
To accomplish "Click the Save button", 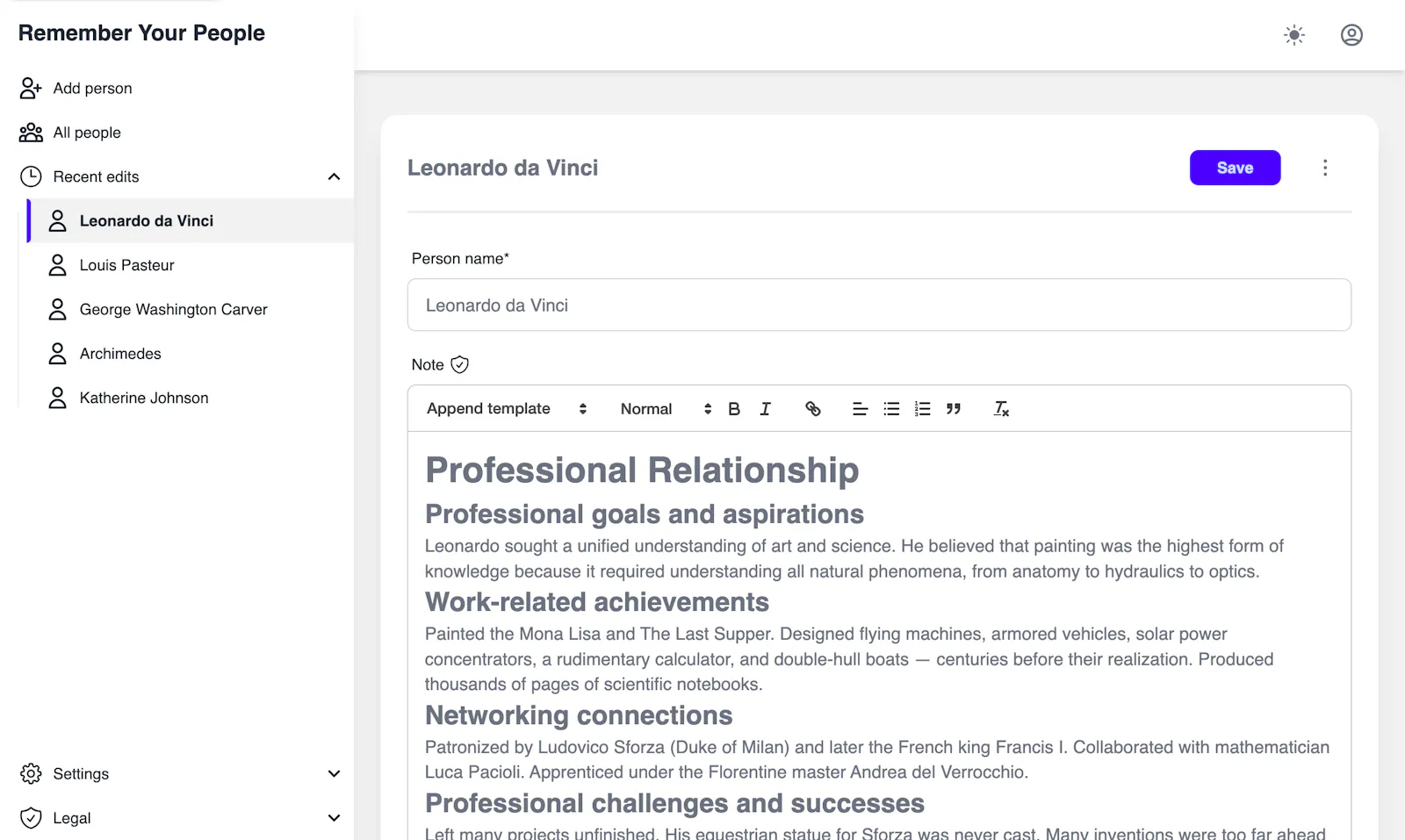I will (1235, 168).
